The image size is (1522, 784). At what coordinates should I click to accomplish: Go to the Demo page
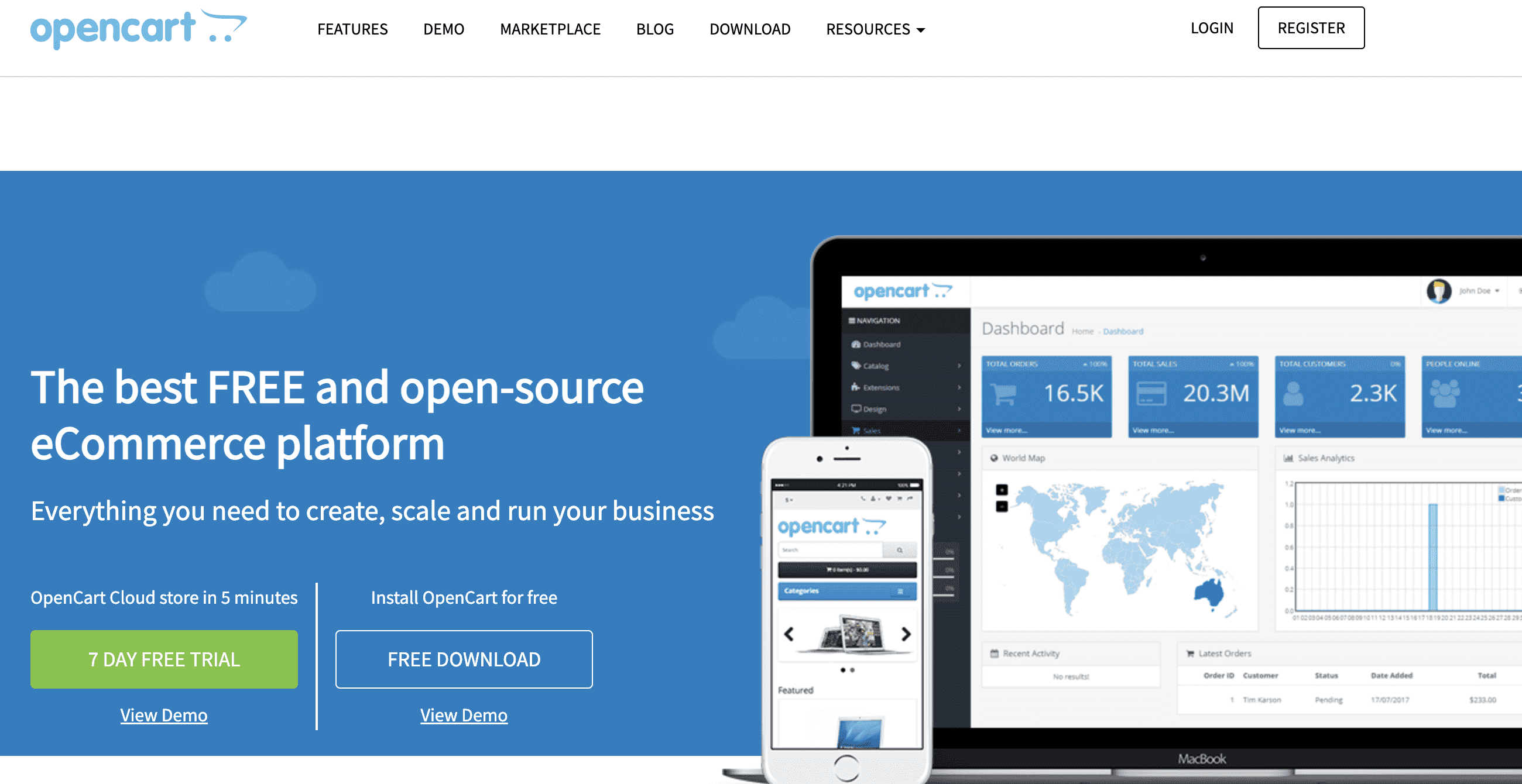click(444, 29)
